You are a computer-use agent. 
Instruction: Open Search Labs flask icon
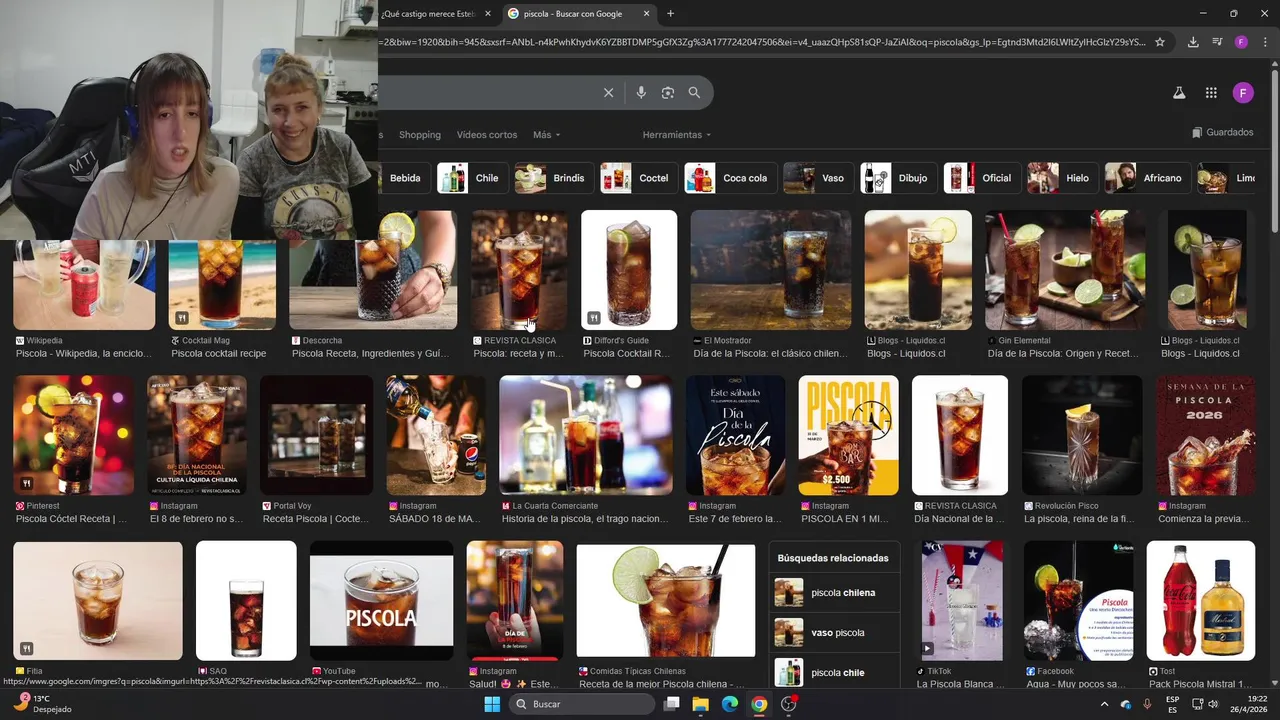point(1179,93)
